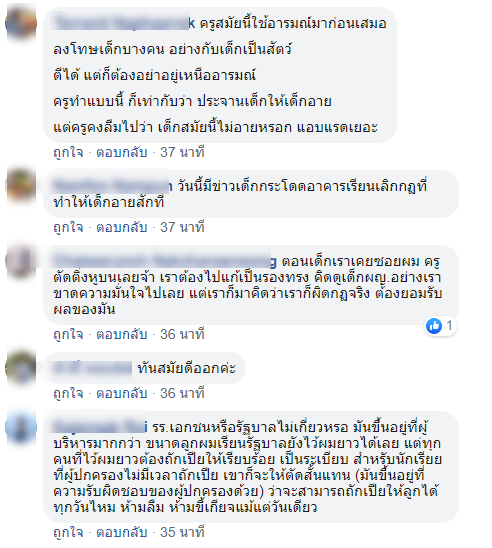Click the blue thumbs-up reaction icon
Image resolution: width=492 pixels, height=548 pixels.
point(434,326)
